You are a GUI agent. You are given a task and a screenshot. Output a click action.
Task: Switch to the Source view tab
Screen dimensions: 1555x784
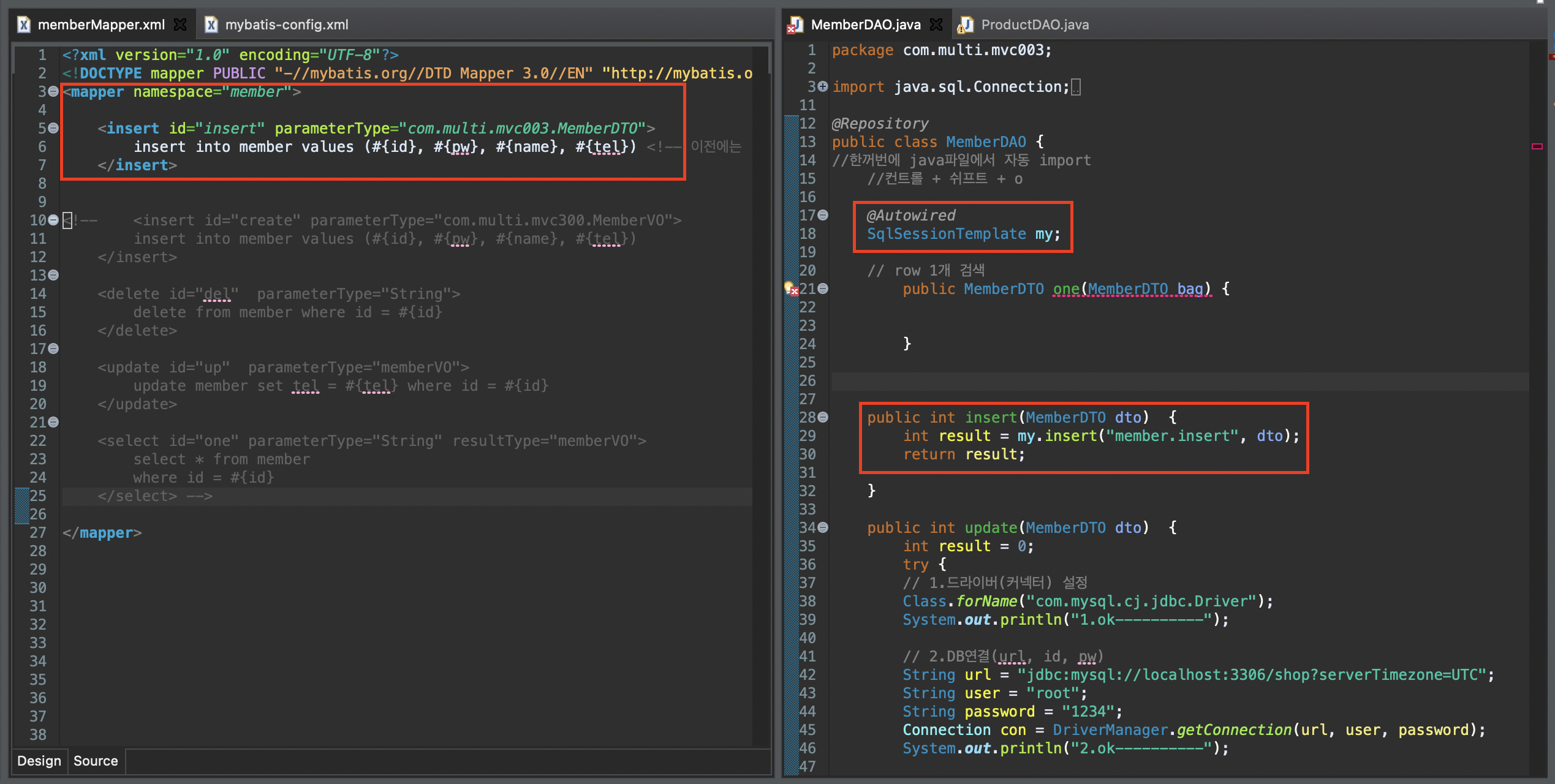click(96, 761)
